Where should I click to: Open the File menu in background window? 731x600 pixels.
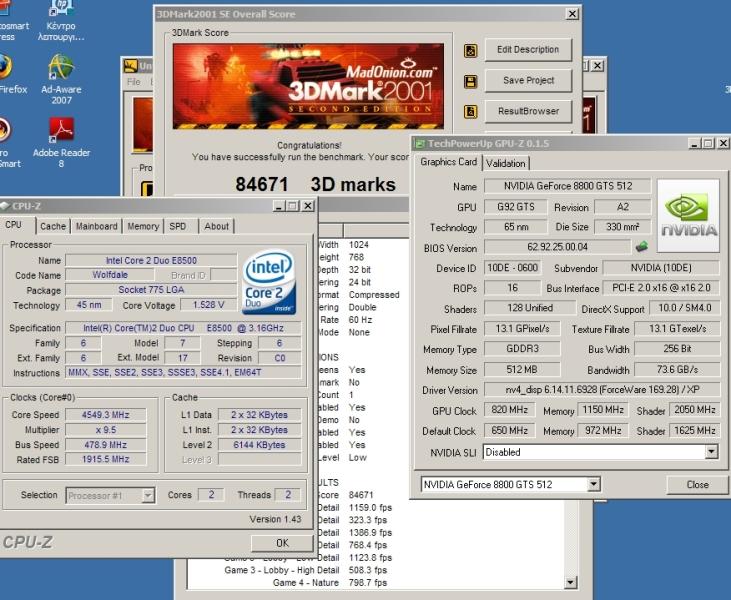pyautogui.click(x=133, y=82)
